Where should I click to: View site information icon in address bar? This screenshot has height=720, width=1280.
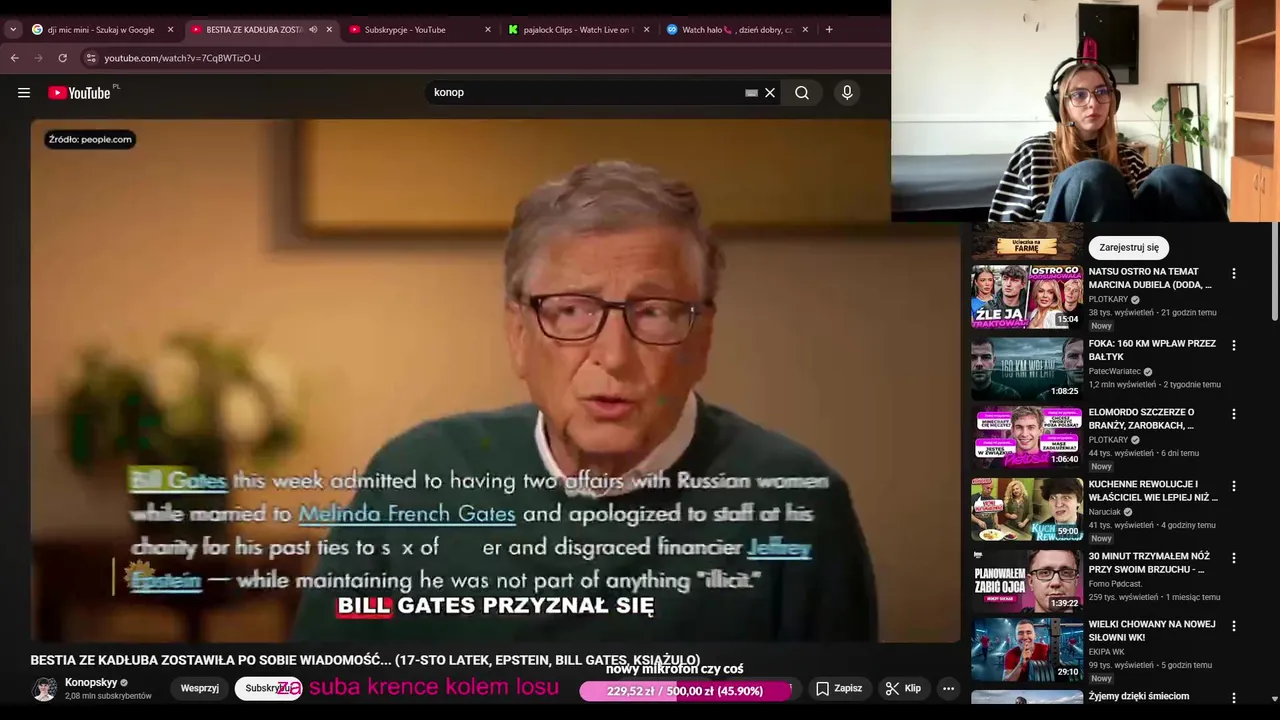click(x=91, y=58)
